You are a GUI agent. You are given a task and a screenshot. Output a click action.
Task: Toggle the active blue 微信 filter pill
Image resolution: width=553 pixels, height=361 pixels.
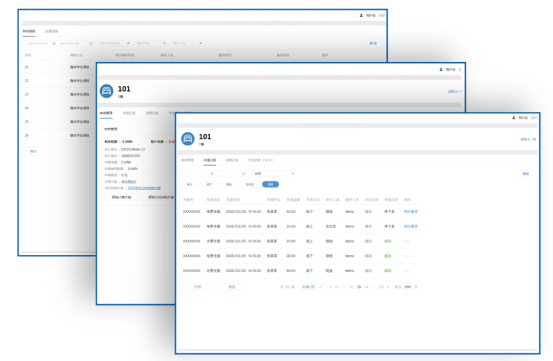(x=271, y=184)
